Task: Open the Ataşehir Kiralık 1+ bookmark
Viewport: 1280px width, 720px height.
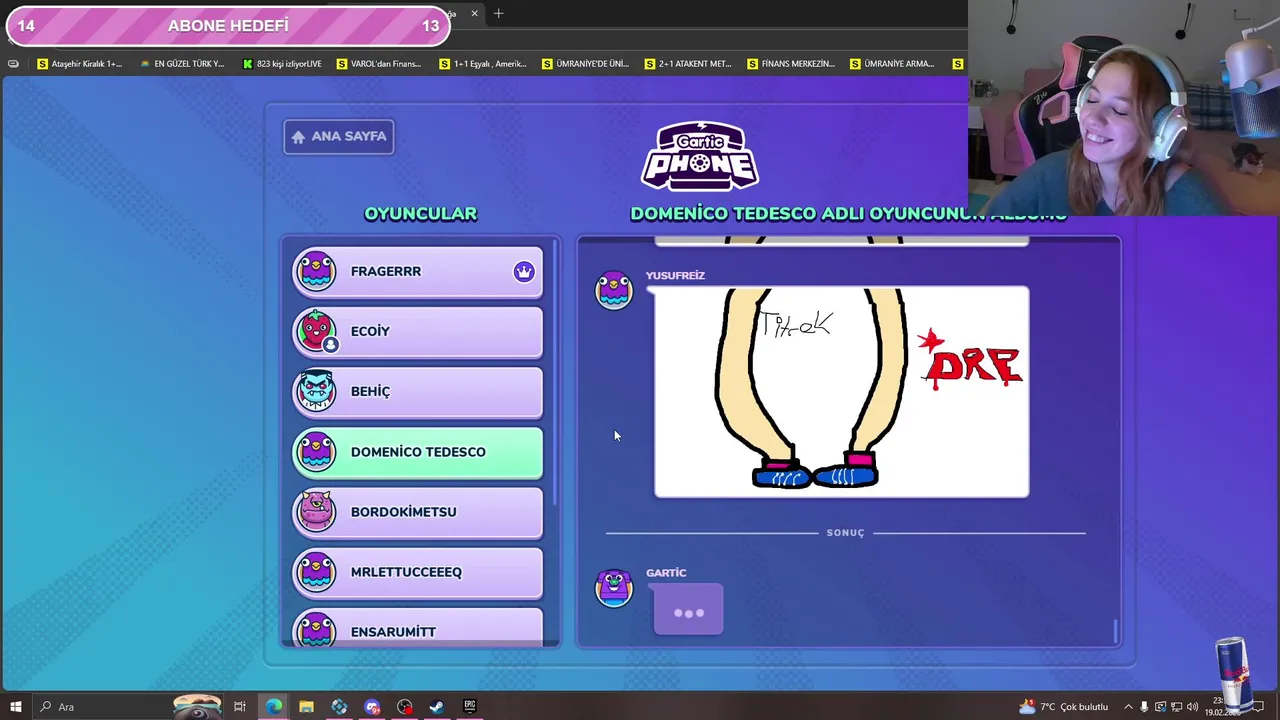Action: point(79,64)
